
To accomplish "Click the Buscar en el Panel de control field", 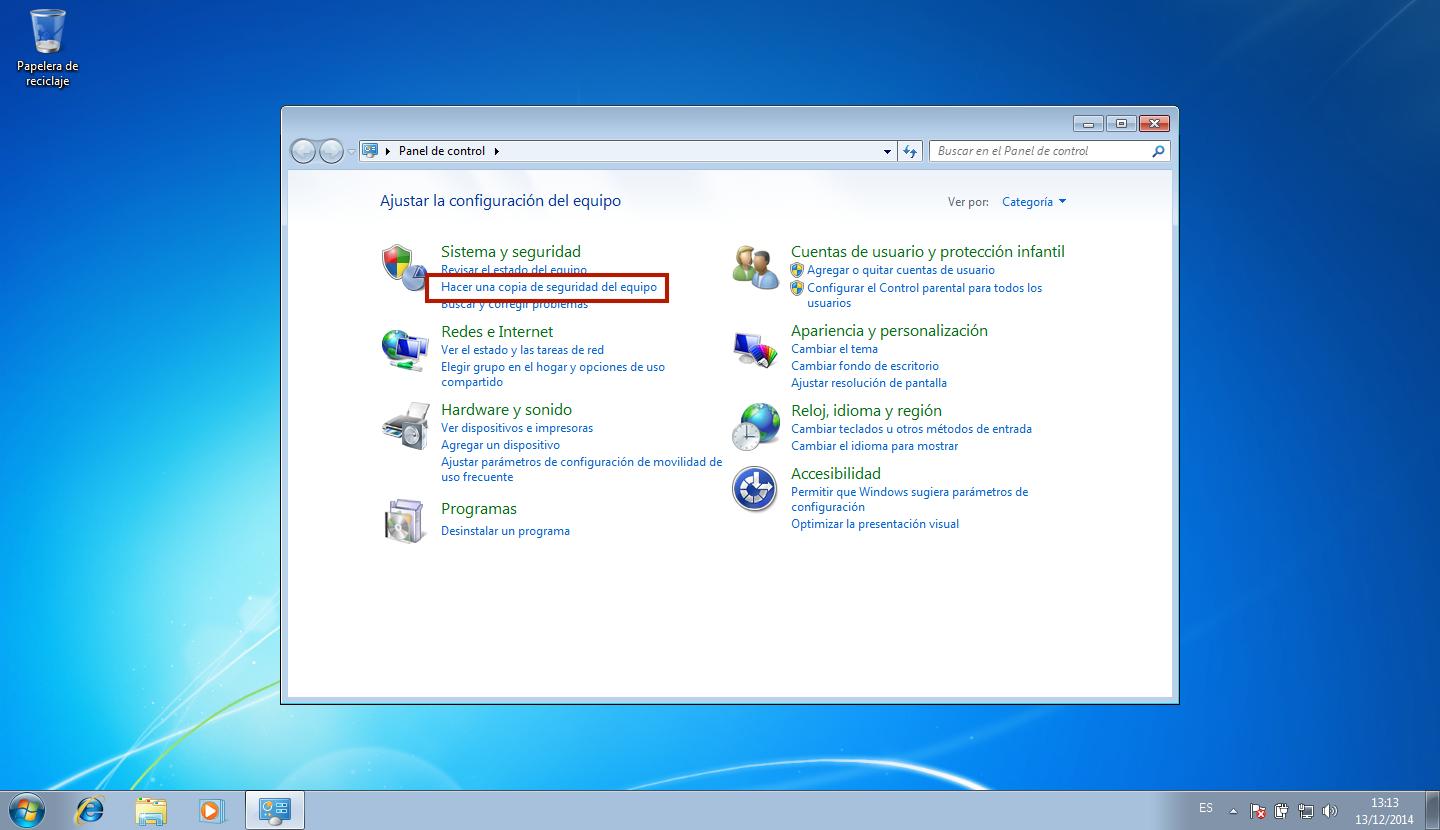I will pos(1040,151).
